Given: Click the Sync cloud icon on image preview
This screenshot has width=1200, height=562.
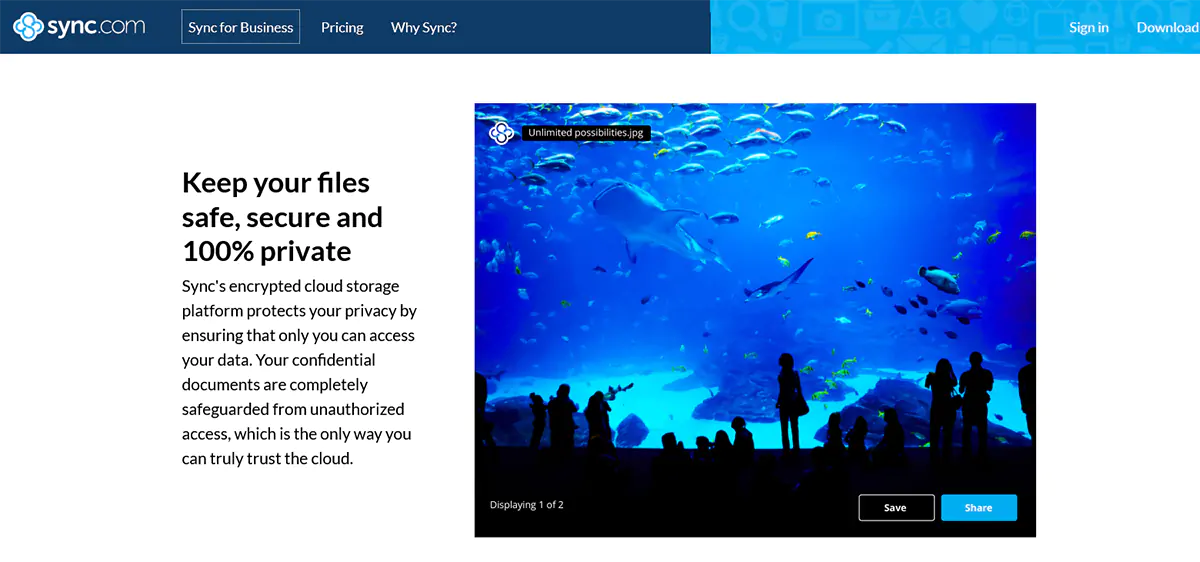Looking at the screenshot, I should click(501, 133).
